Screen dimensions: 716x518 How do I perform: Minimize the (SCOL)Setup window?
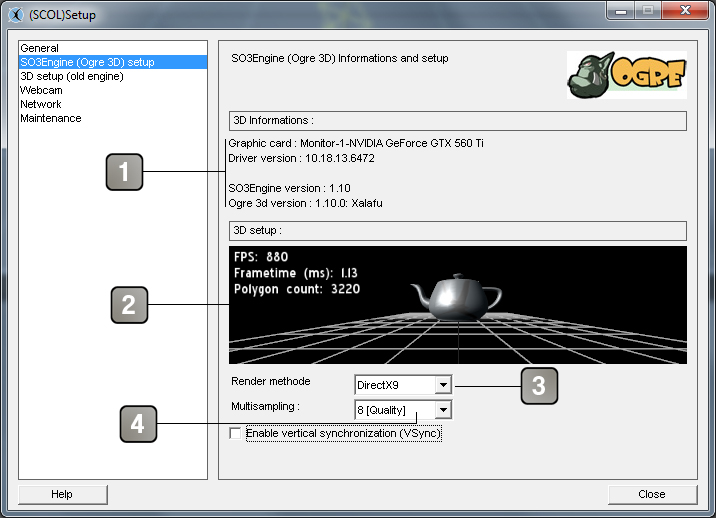pos(621,11)
